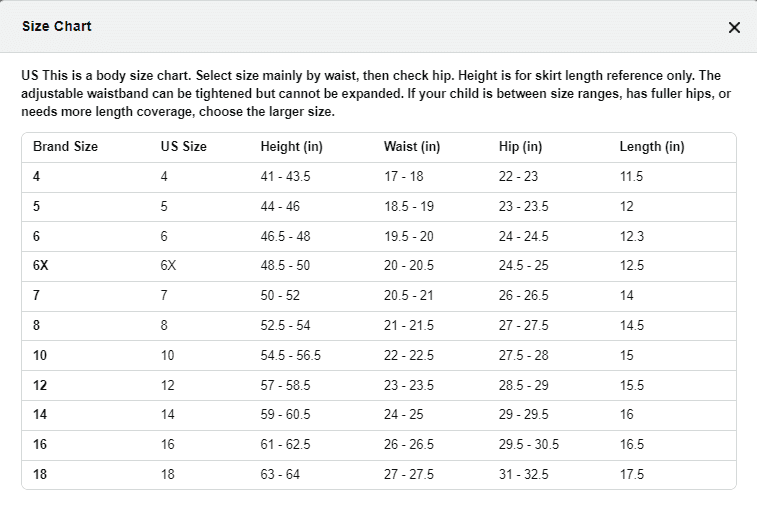757x527 pixels.
Task: Click the Hip (in) column header
Action: pos(520,147)
